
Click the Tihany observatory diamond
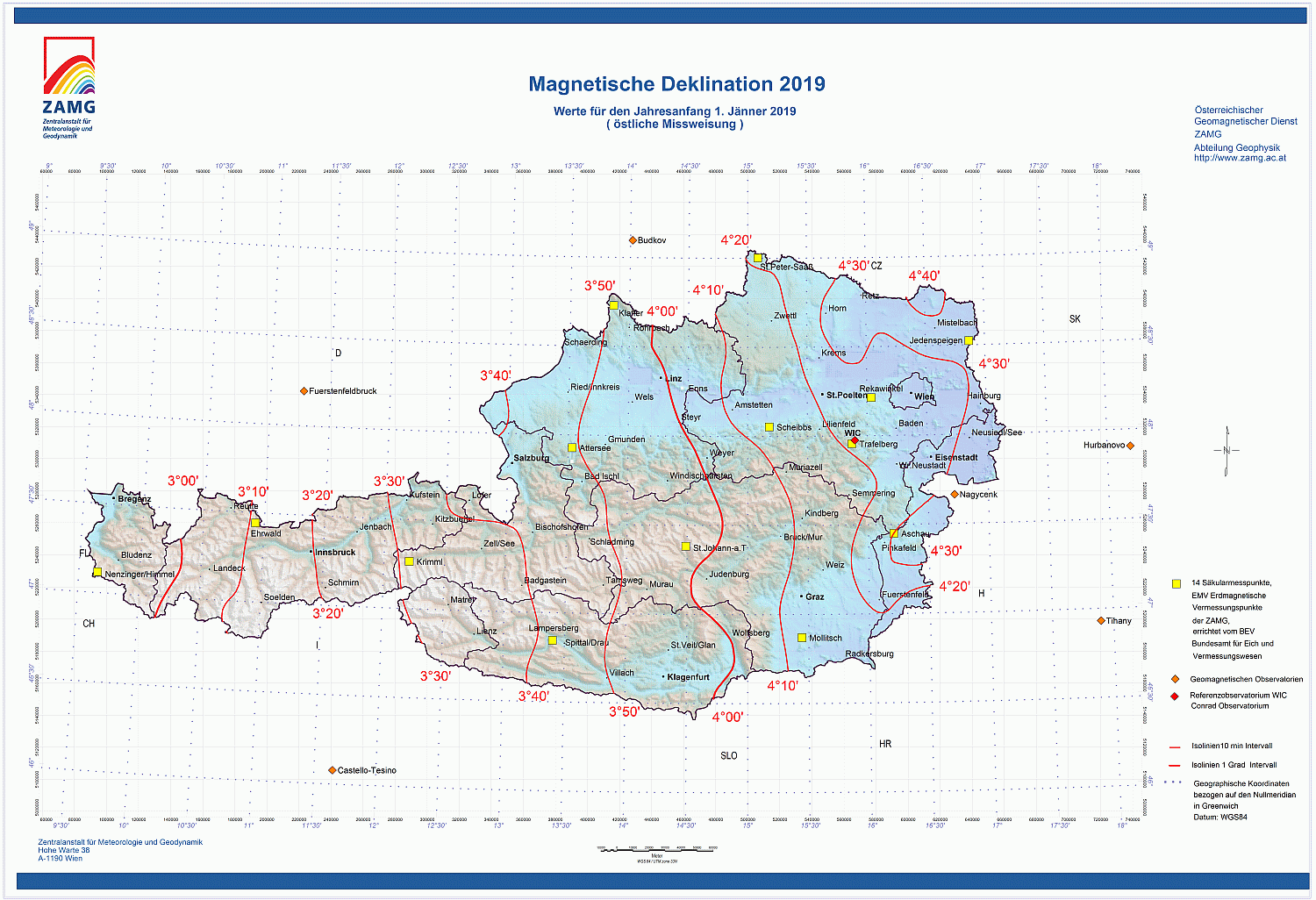(x=1101, y=621)
